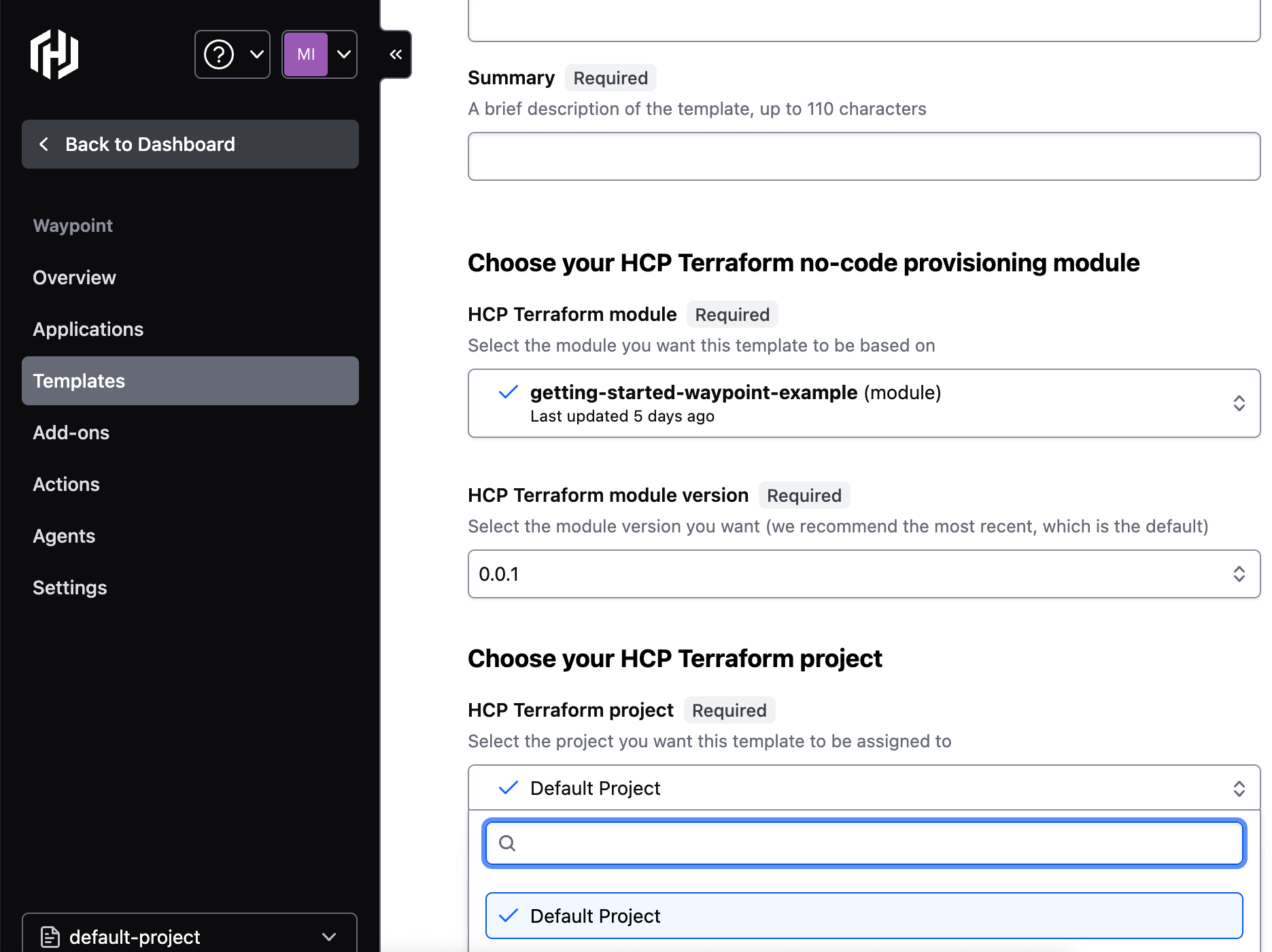Click the document icon beside default-project
The image size is (1272, 952).
coord(50,937)
